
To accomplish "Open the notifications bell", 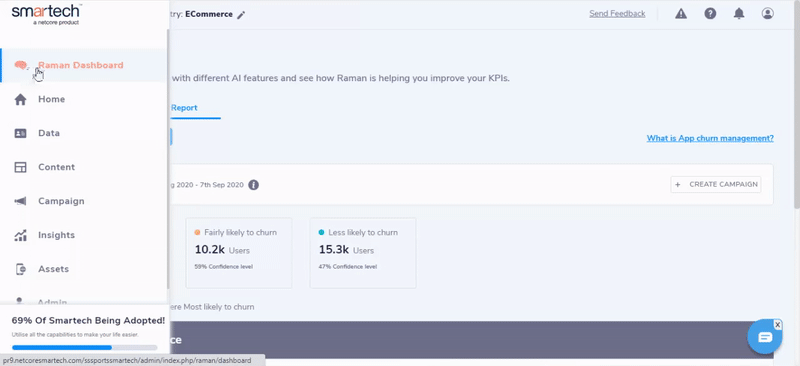I will (x=739, y=14).
